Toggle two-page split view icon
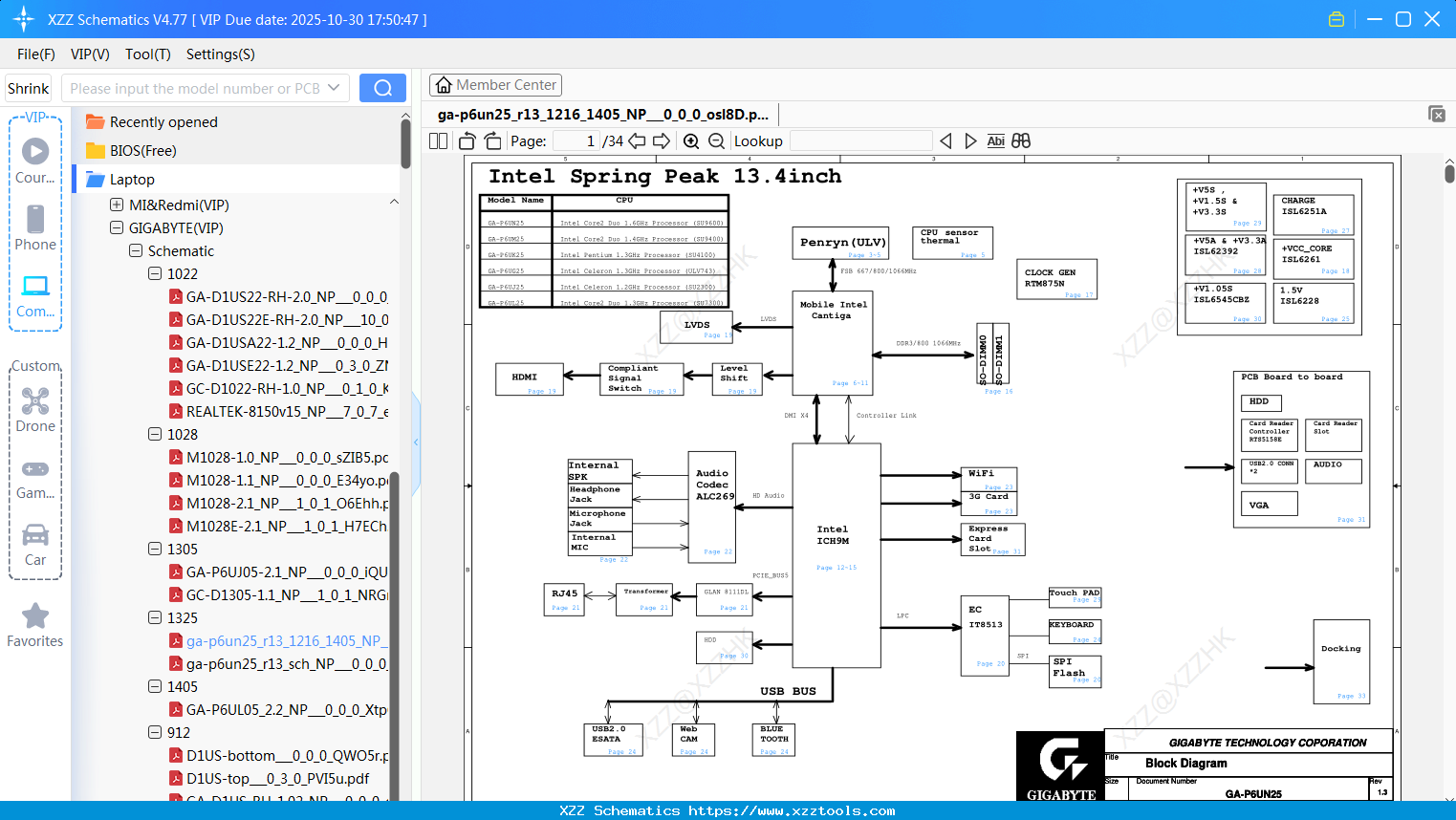 (439, 141)
